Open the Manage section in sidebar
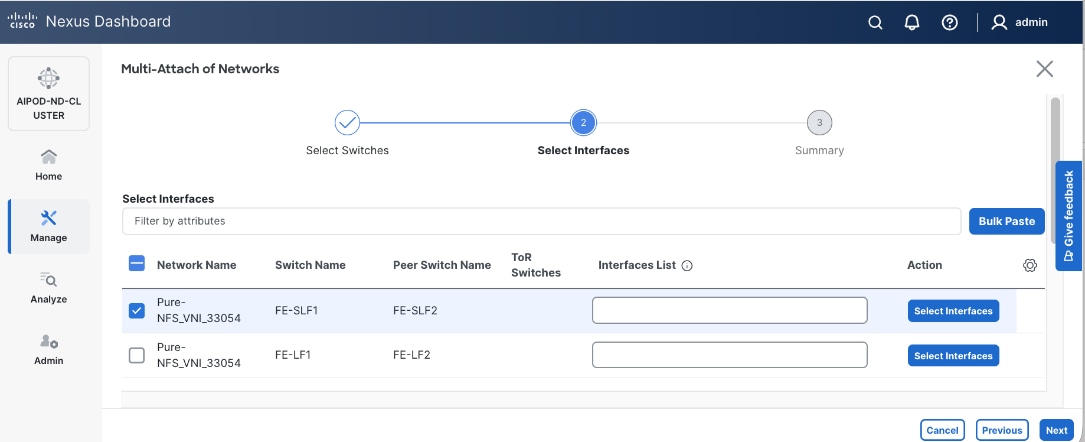The width and height of the screenshot is (1085, 442). [48, 226]
